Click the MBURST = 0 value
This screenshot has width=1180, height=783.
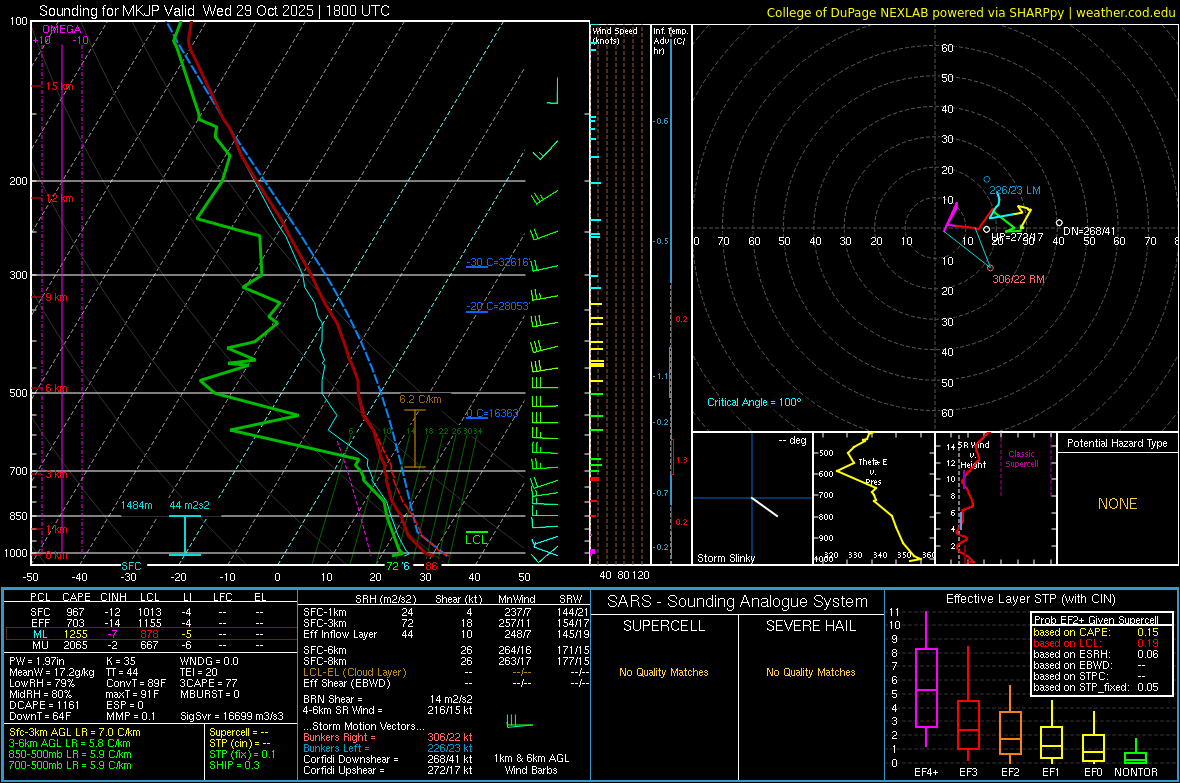point(209,694)
